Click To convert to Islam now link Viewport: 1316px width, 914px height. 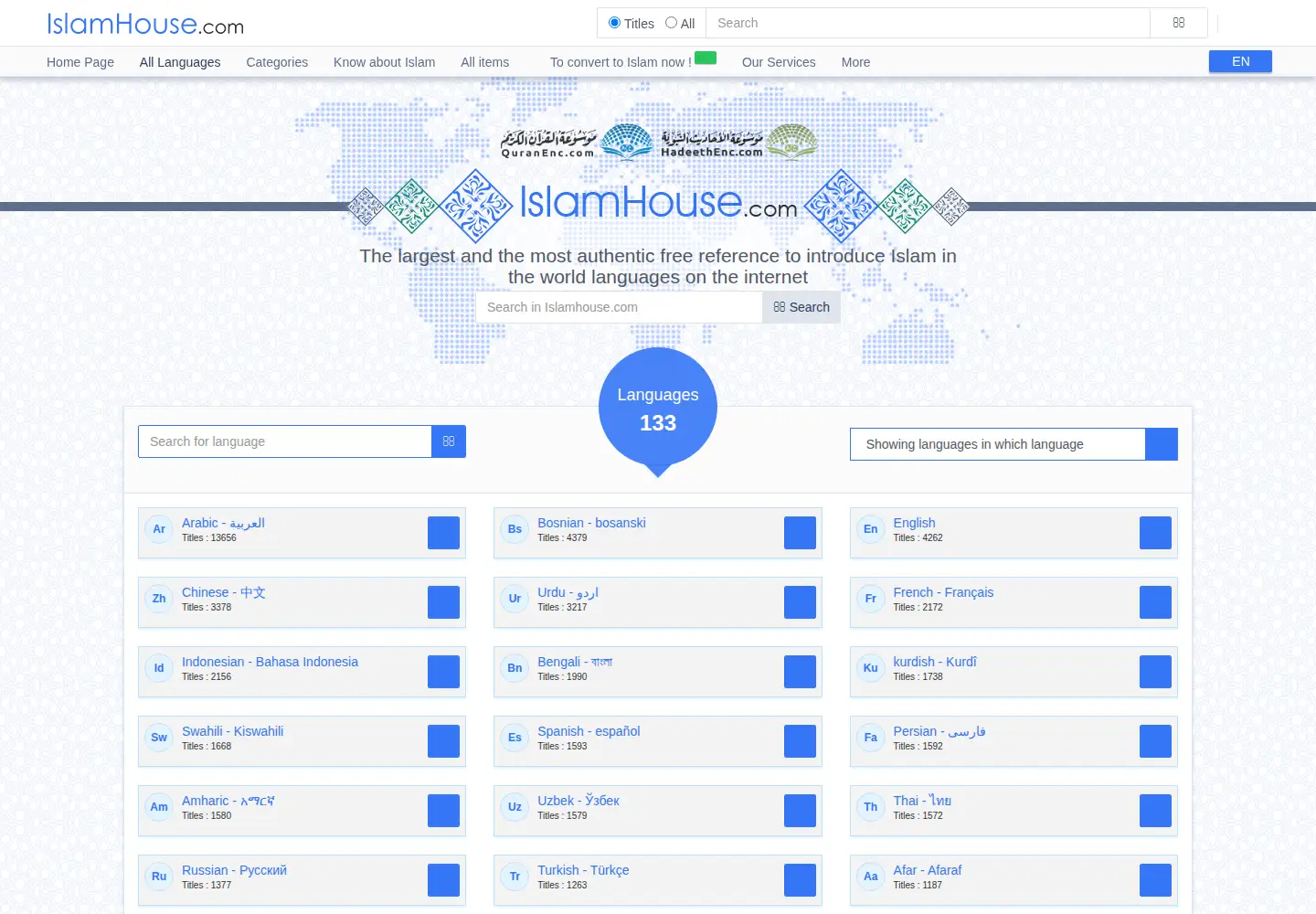[x=621, y=62]
